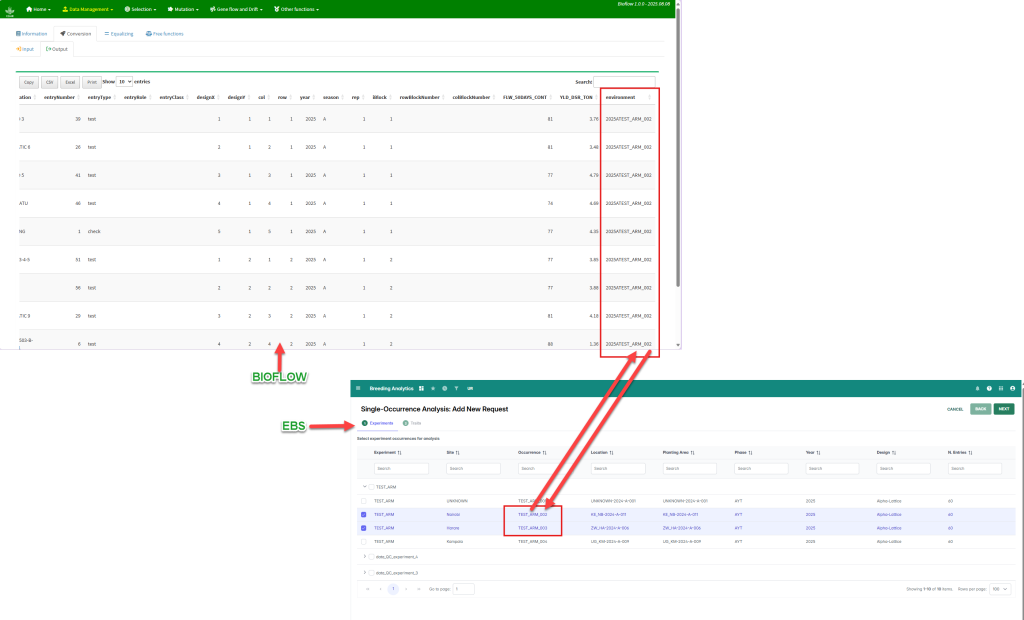Click the star favorites icon in EBS header

432,388
